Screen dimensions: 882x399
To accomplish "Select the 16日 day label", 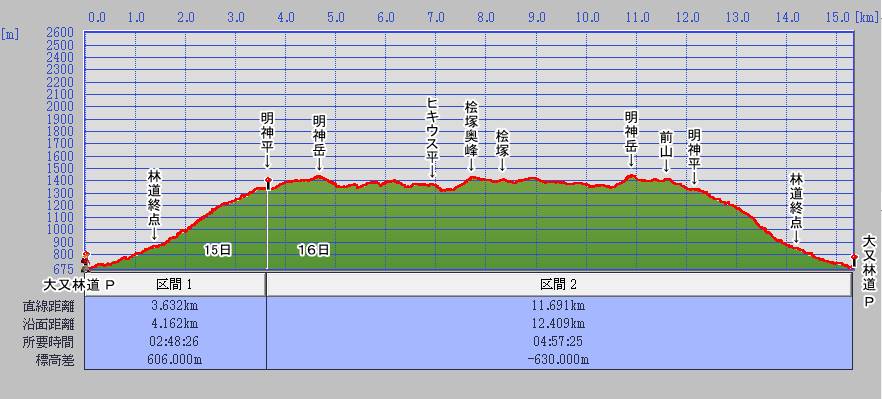I will click(x=314, y=250).
